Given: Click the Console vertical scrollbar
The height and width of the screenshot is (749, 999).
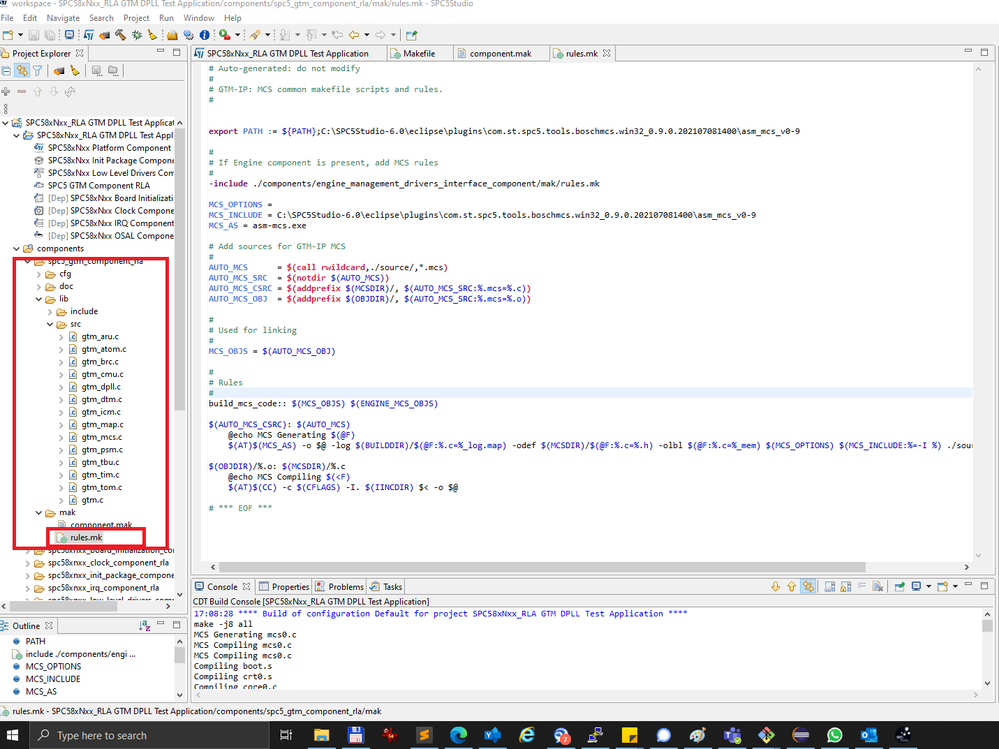Looking at the screenshot, I should (987, 626).
